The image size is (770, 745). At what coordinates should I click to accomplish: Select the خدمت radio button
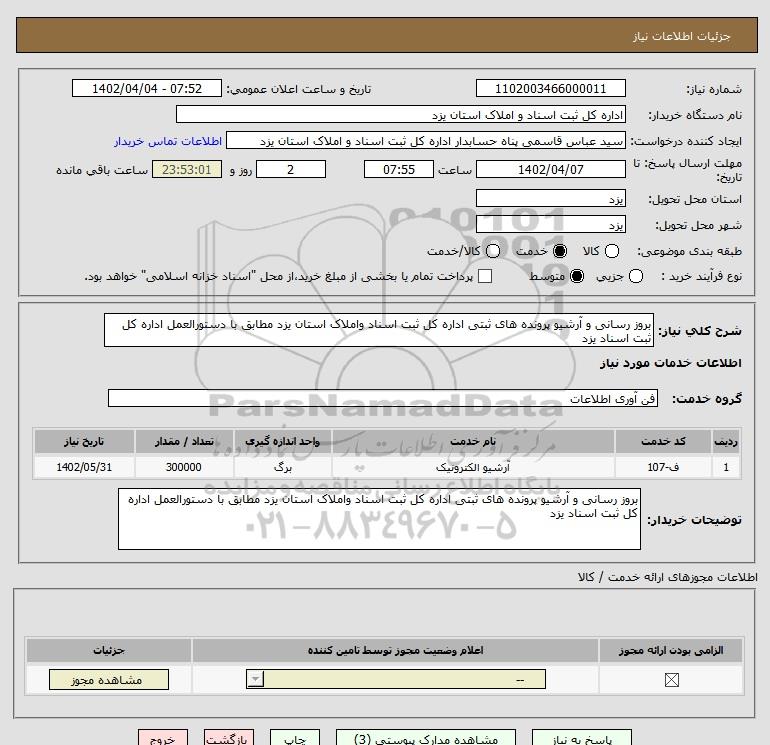click(x=559, y=251)
